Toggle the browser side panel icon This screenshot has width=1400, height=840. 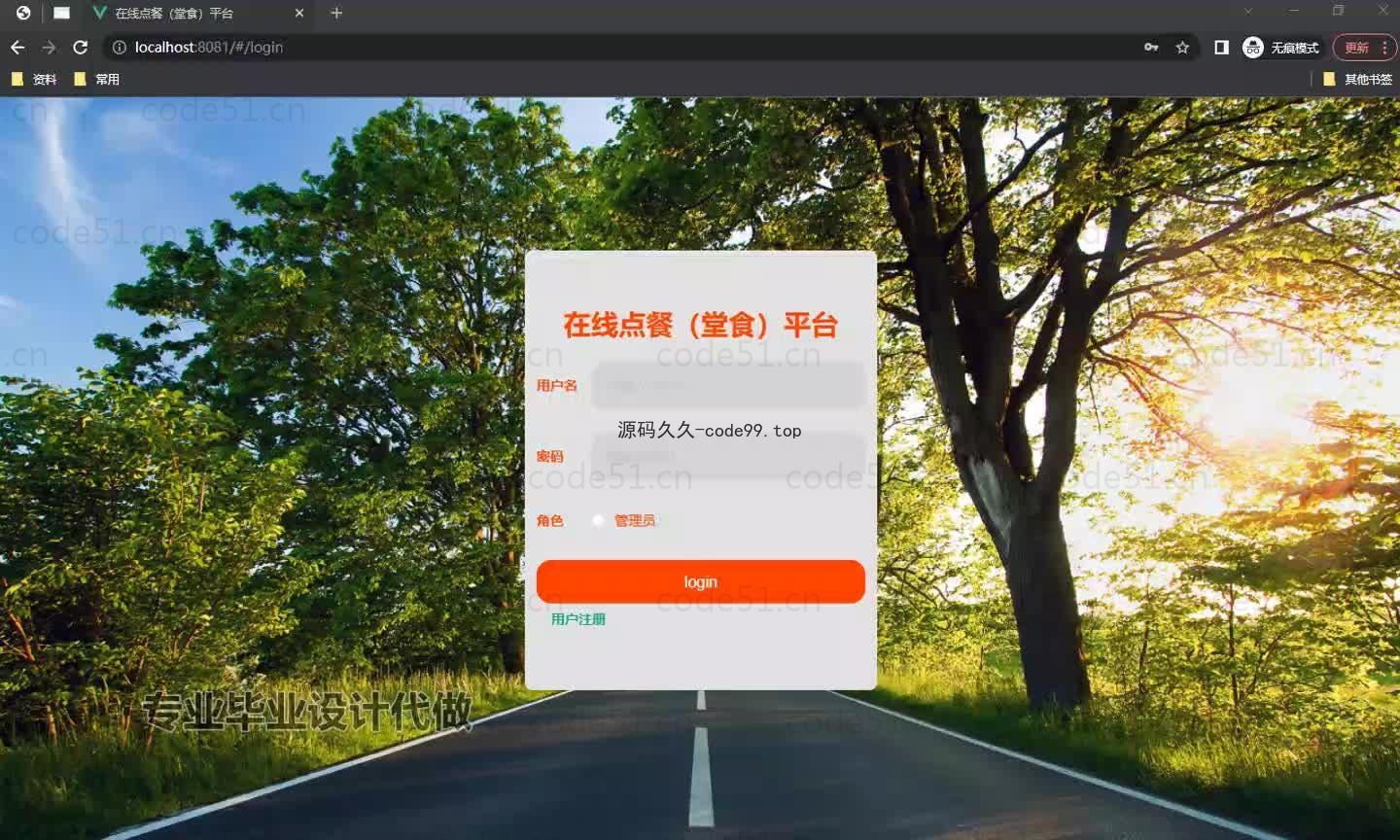pos(1221,47)
